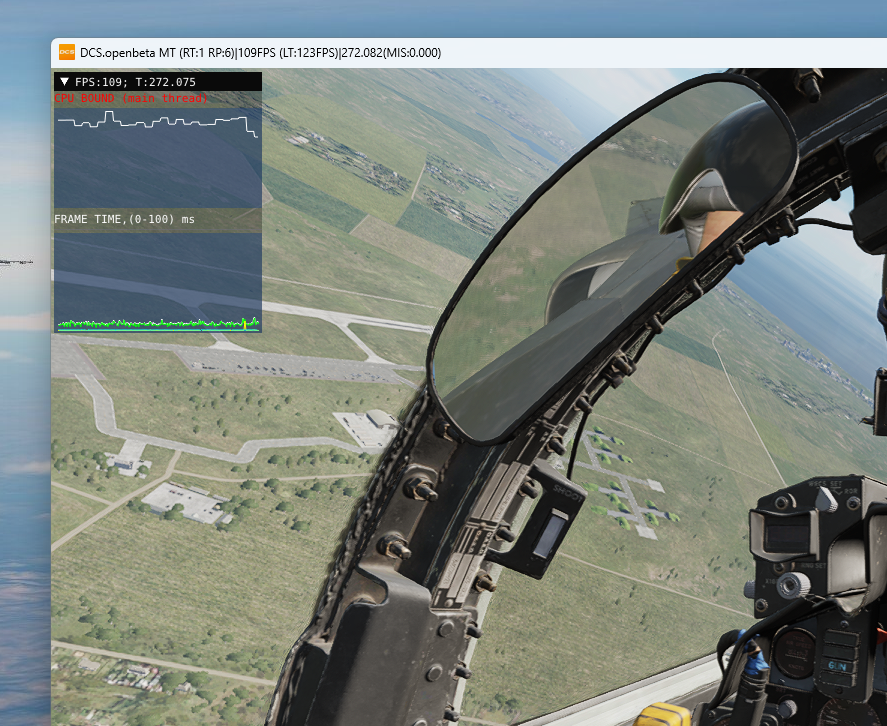Click the 'CPU BOUND (main thread)' warning text
This screenshot has height=726, width=887.
(131, 98)
